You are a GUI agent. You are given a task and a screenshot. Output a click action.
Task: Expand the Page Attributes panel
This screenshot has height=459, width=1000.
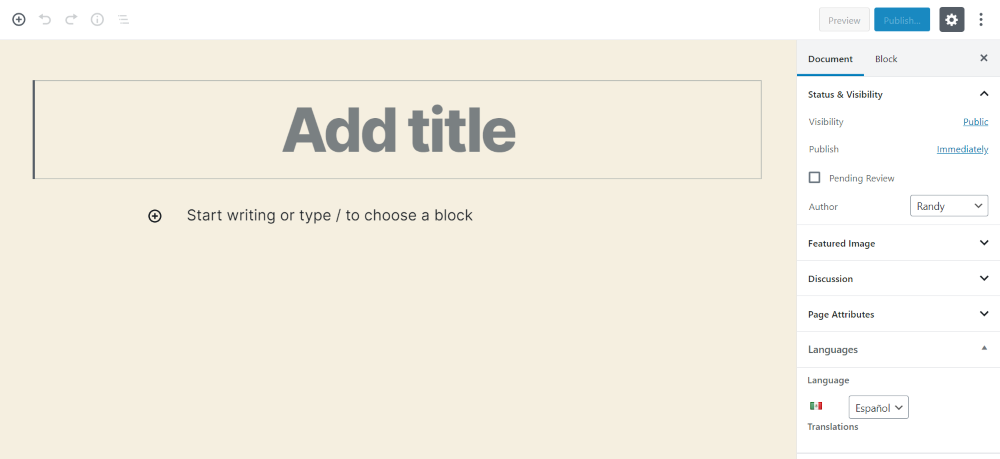(x=897, y=314)
